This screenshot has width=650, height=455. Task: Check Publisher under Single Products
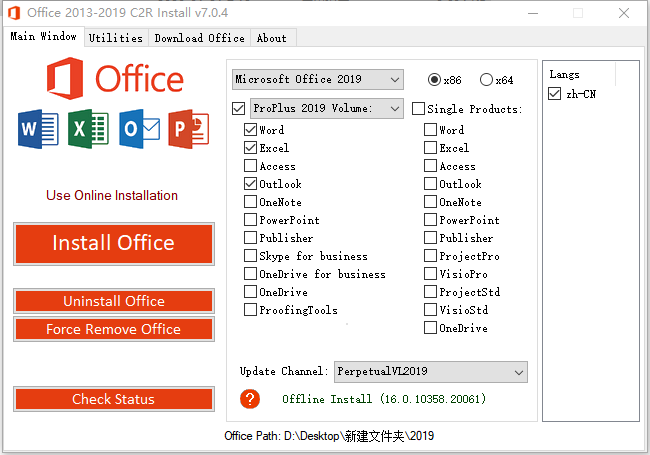pos(430,238)
